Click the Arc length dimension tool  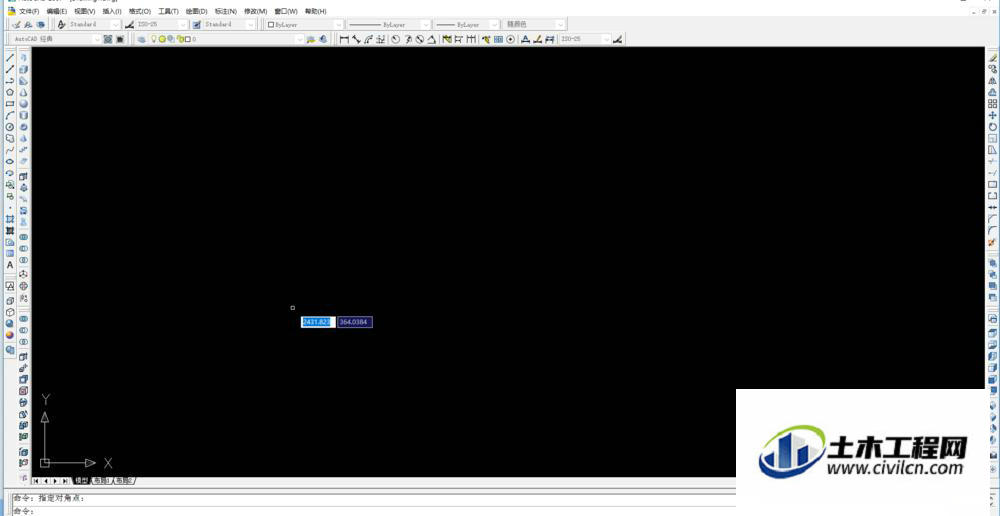(x=368, y=40)
